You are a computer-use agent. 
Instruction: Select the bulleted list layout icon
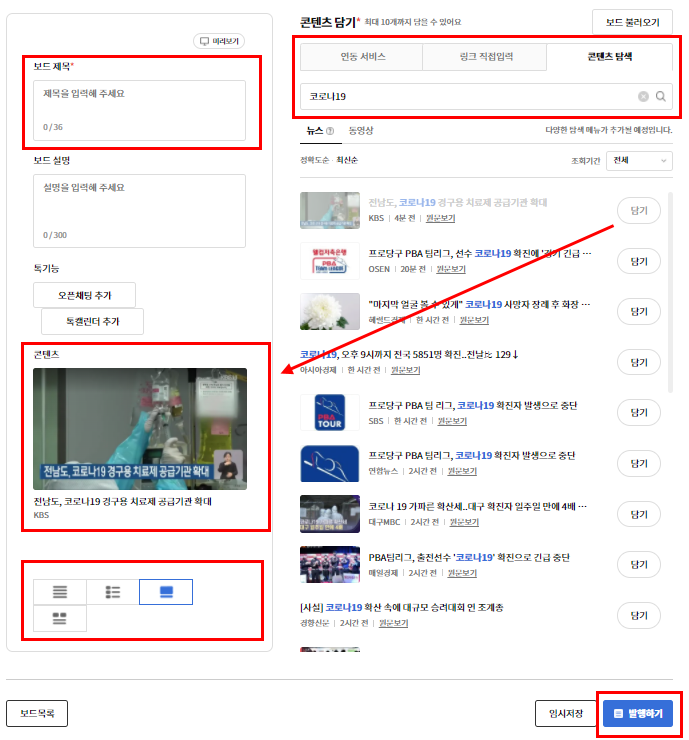coord(113,591)
